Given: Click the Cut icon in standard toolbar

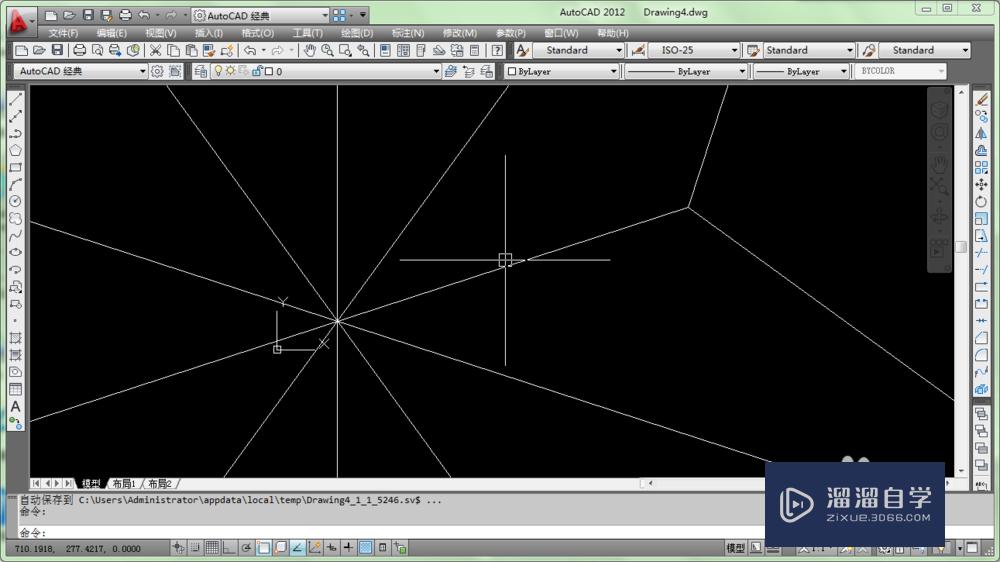Looking at the screenshot, I should pos(155,50).
